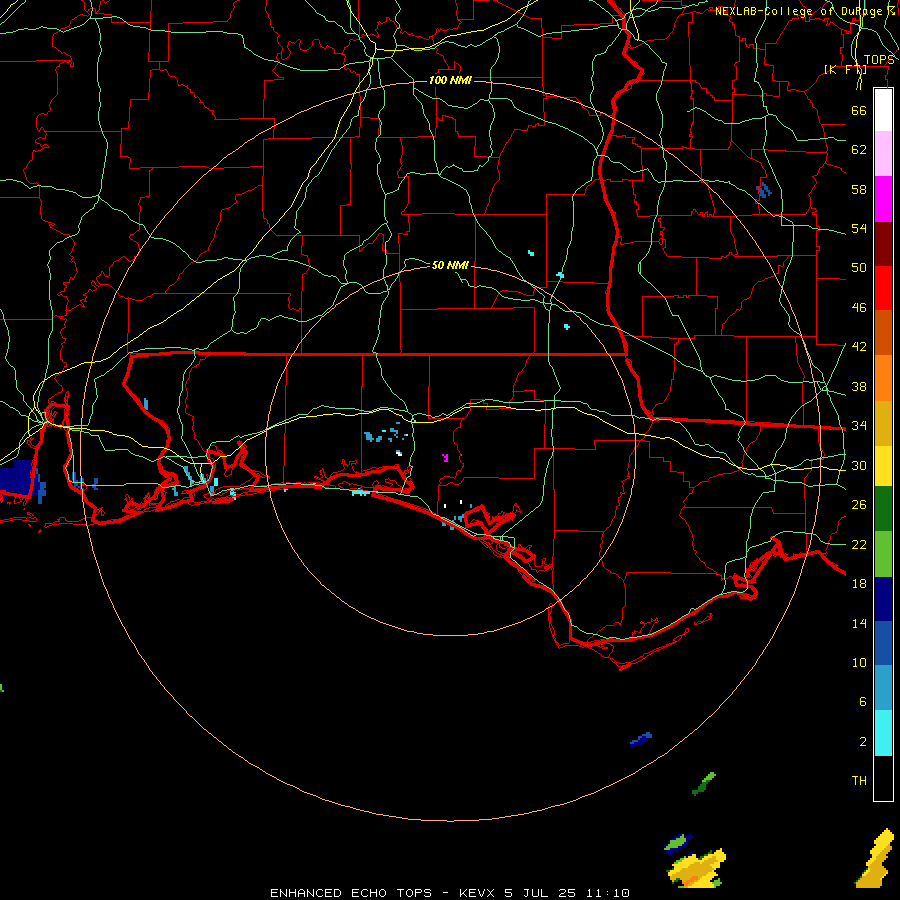Click the 100 NMI range ring label

pos(450,80)
